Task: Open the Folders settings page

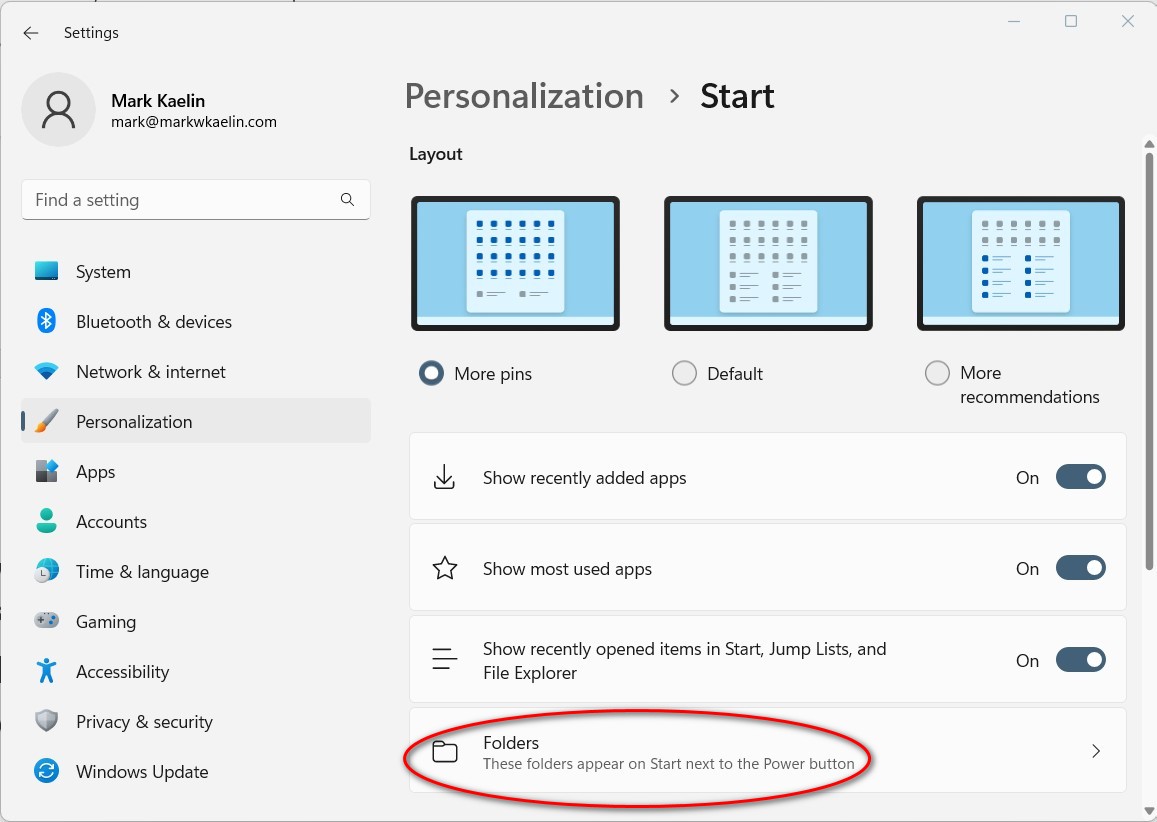Action: (767, 751)
